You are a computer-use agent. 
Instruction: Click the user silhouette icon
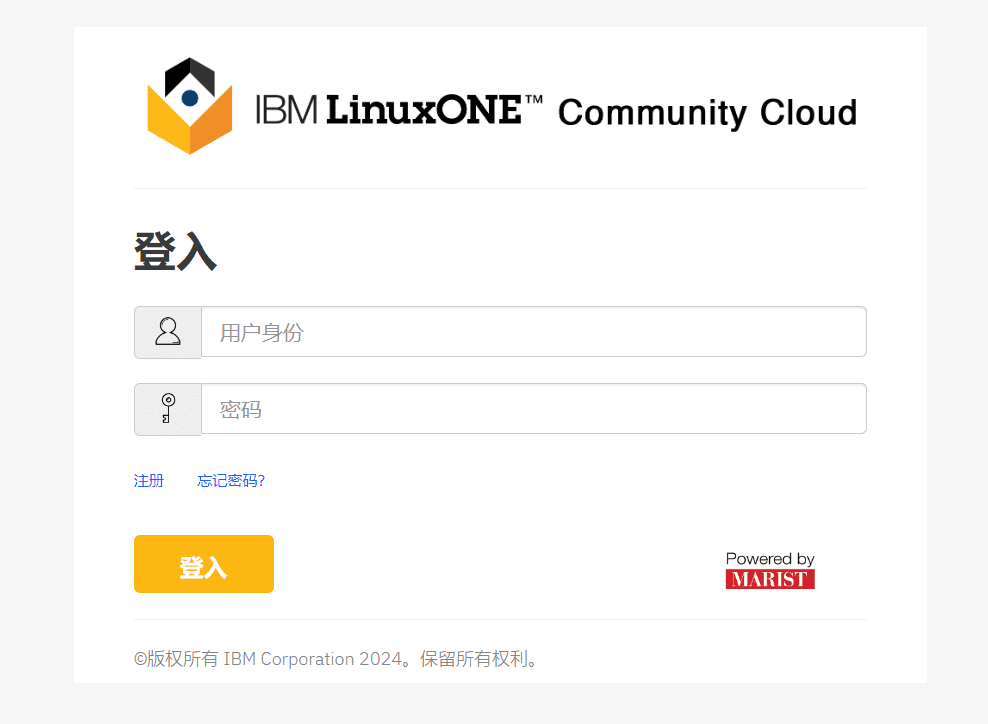pyautogui.click(x=168, y=332)
